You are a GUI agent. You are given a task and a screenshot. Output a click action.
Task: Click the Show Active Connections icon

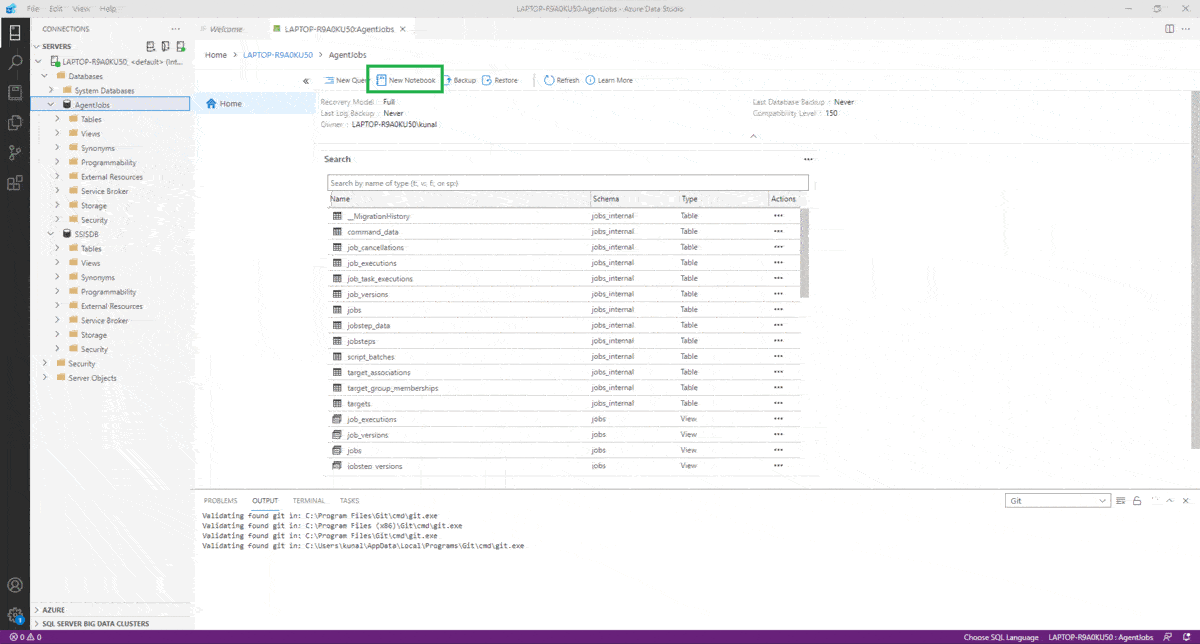pos(181,46)
